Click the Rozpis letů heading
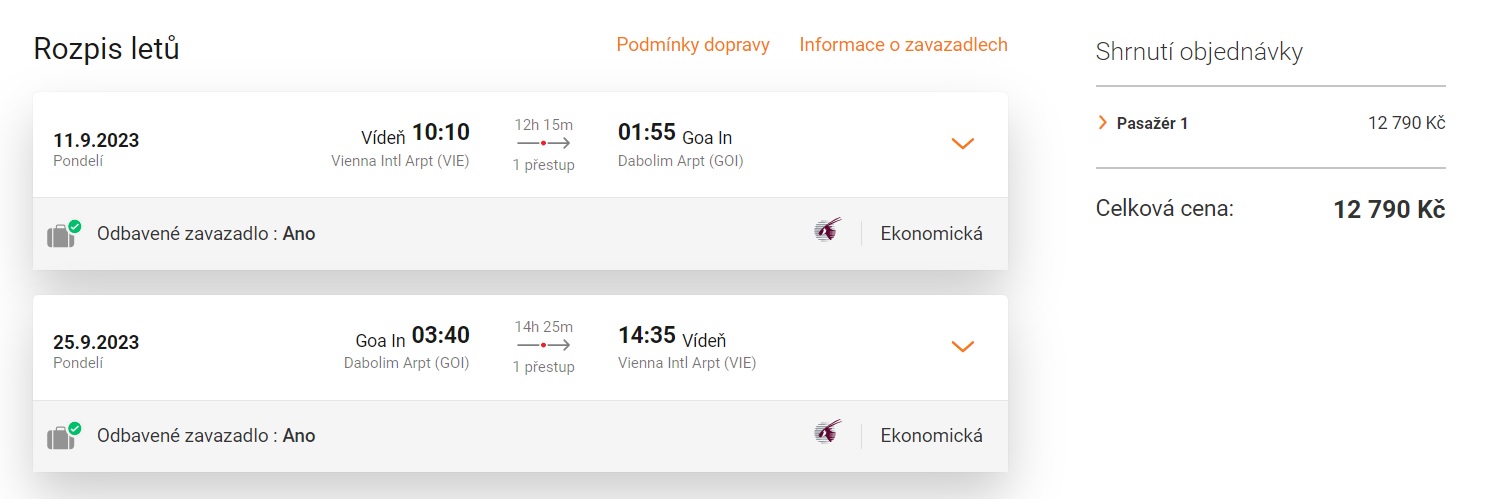 (x=107, y=49)
